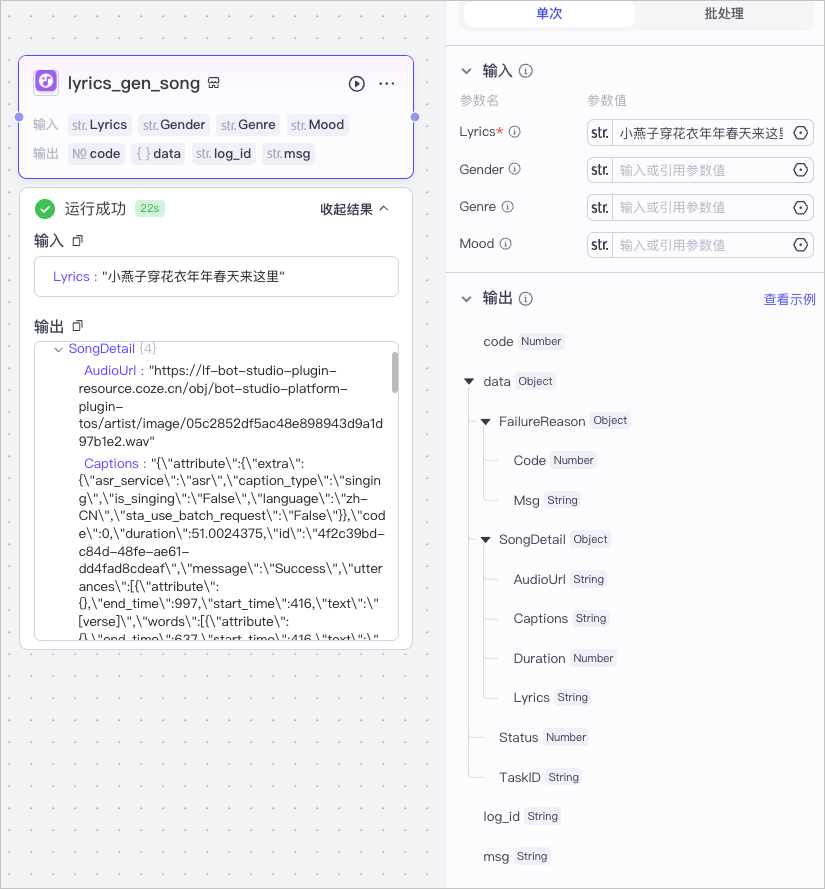Select the TaskID String row
The width and height of the screenshot is (825, 889).
(x=540, y=777)
